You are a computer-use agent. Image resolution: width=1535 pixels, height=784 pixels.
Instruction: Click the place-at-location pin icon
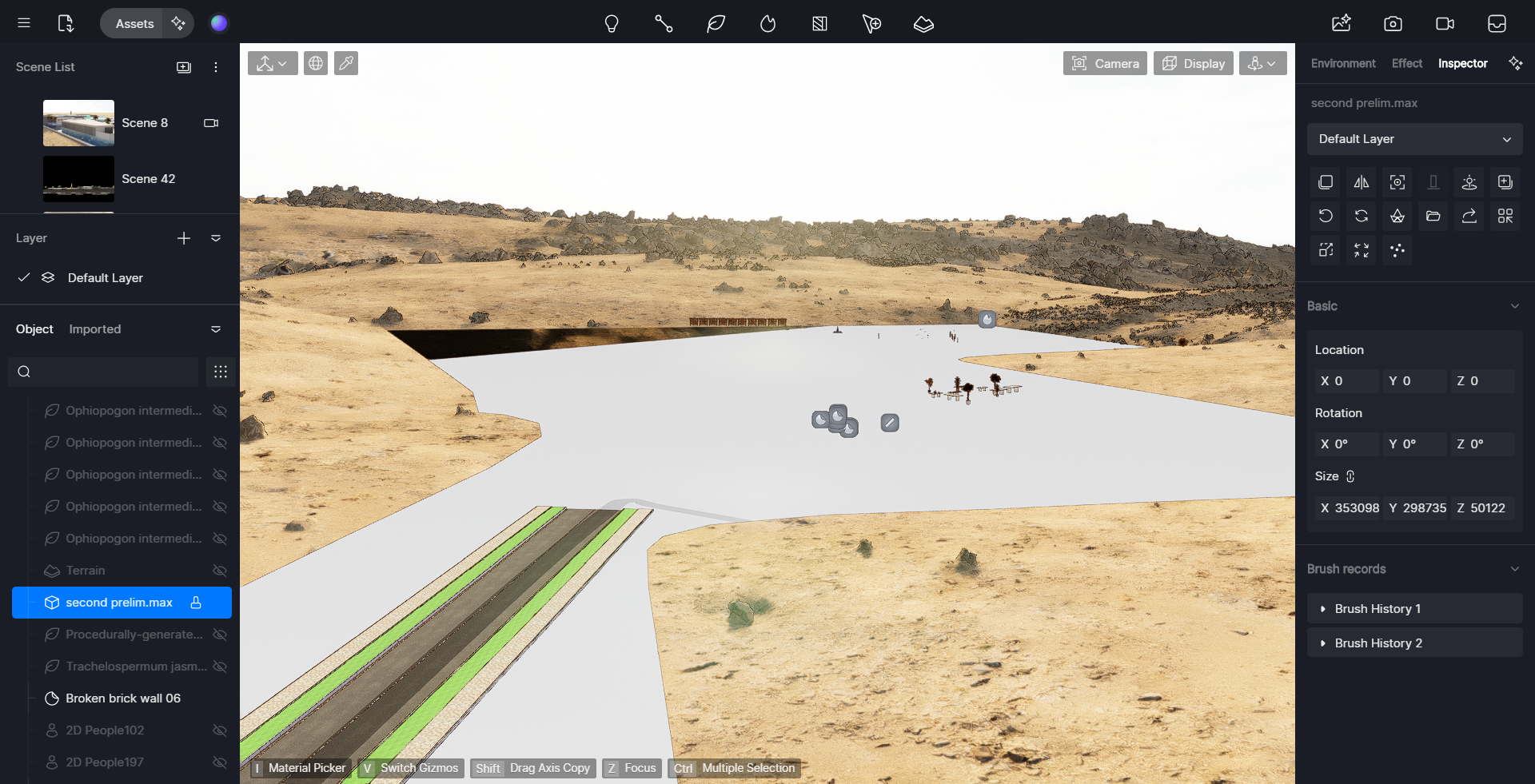(1469, 182)
